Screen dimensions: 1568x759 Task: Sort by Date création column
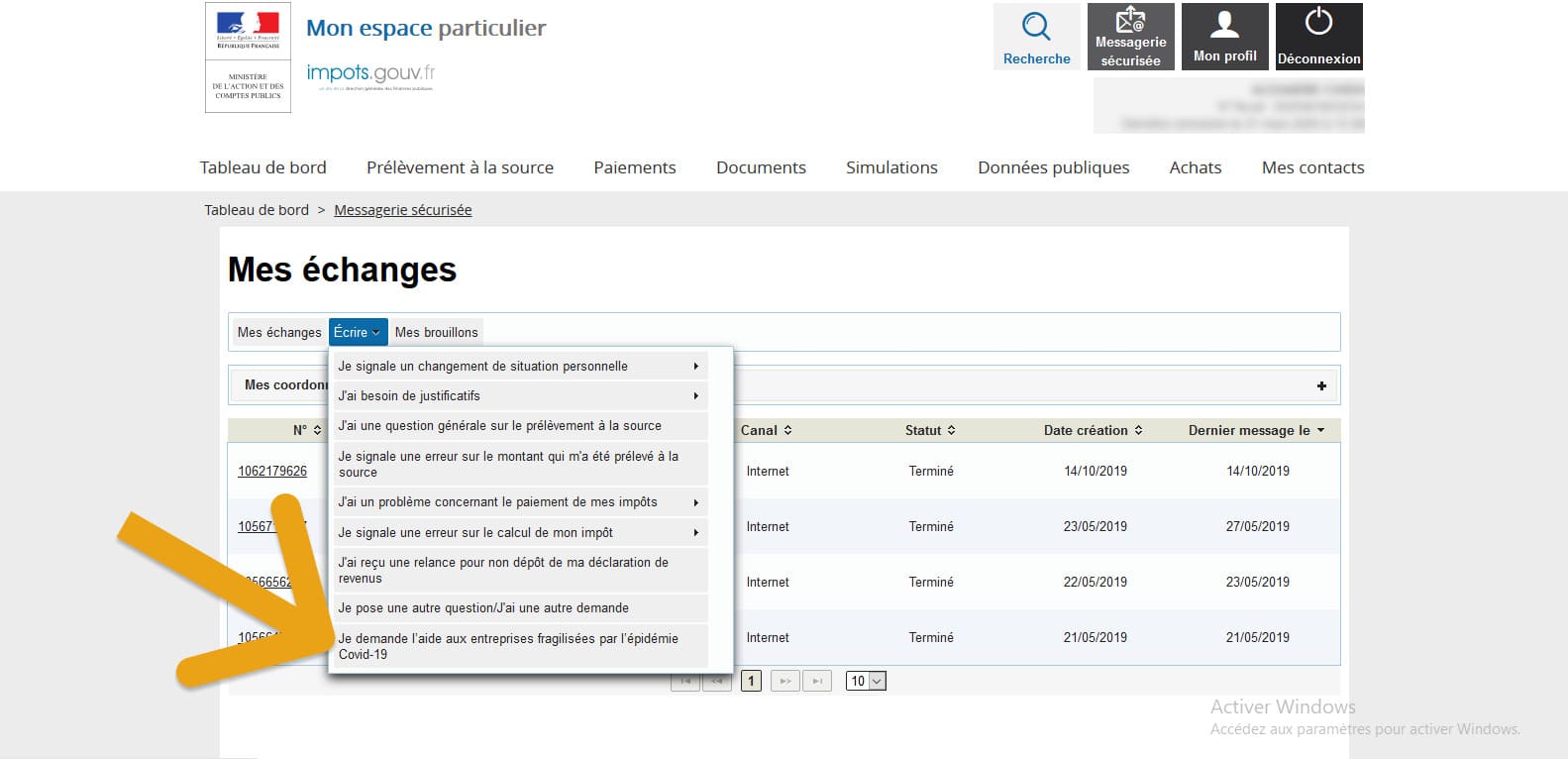(1094, 430)
